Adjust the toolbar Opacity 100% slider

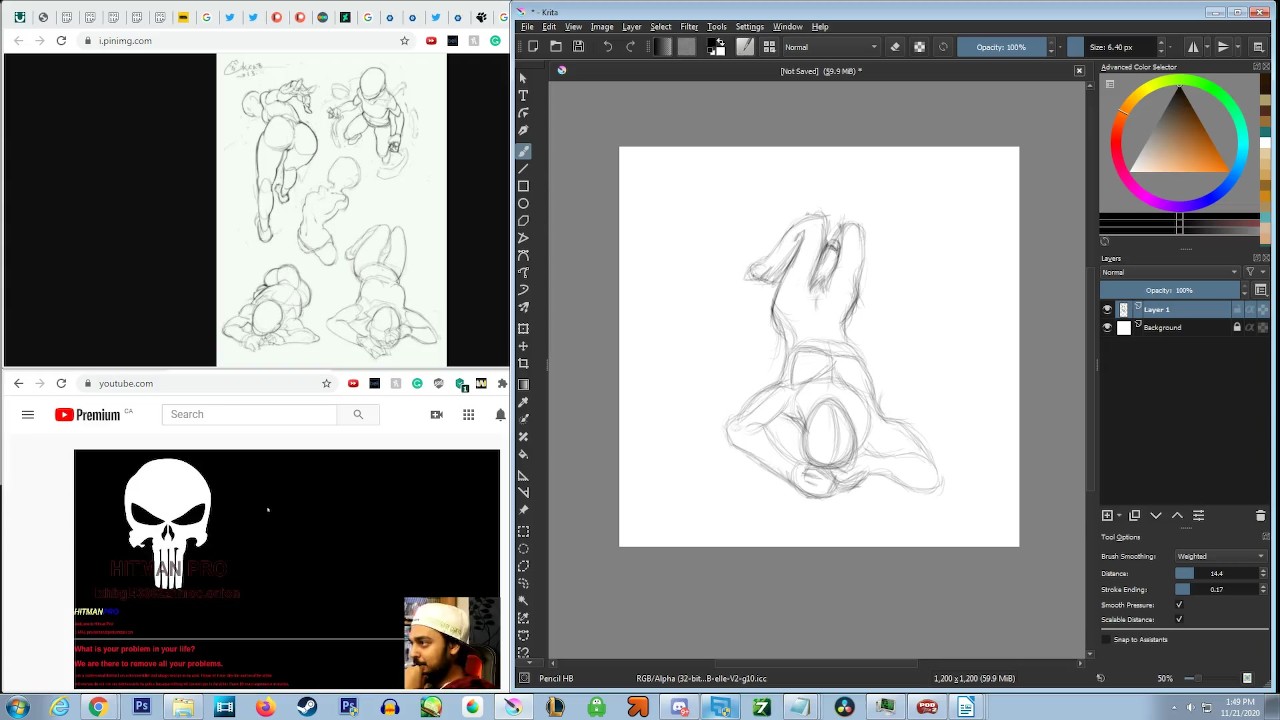point(1000,47)
